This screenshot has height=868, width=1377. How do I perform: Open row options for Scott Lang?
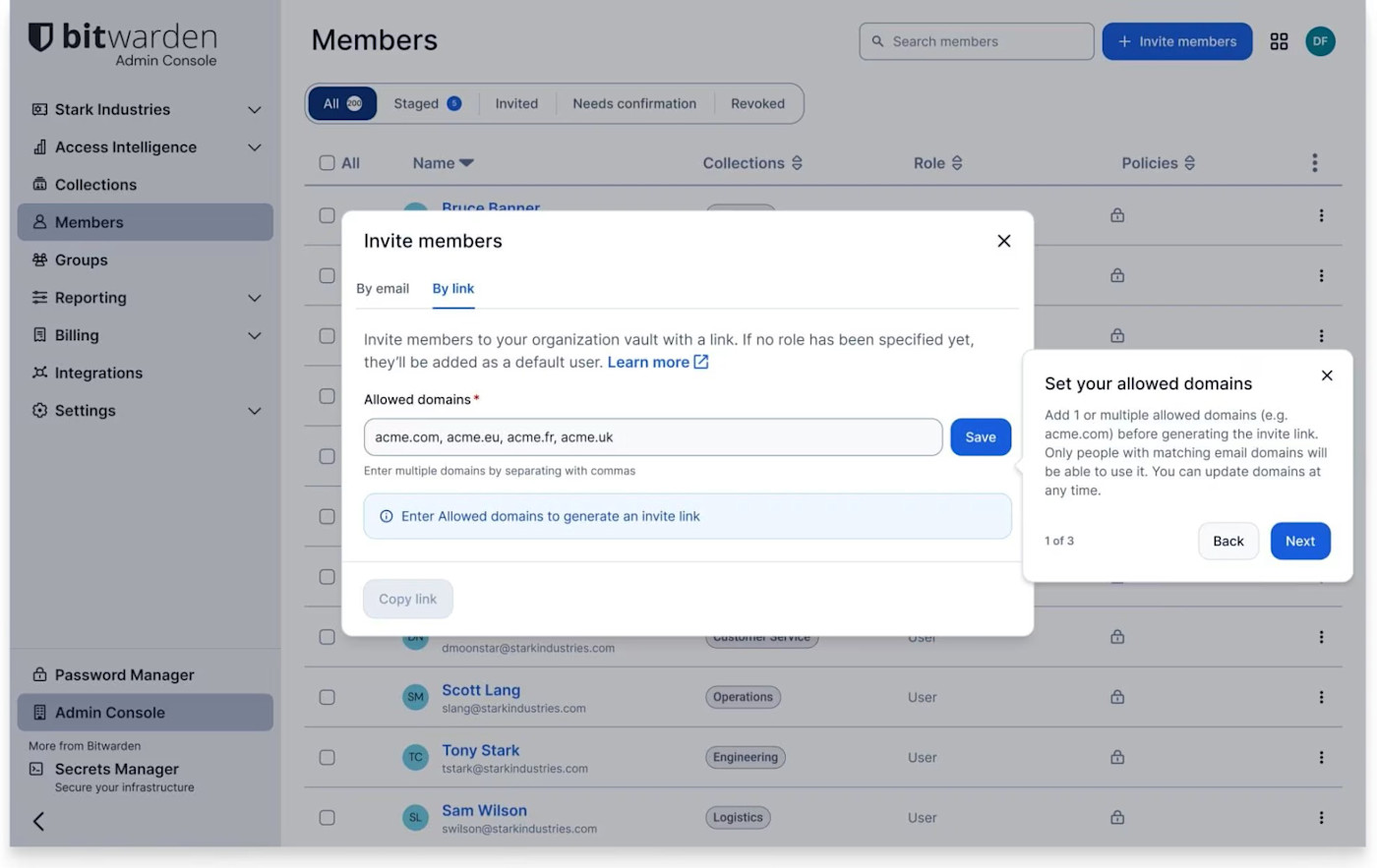(1321, 697)
